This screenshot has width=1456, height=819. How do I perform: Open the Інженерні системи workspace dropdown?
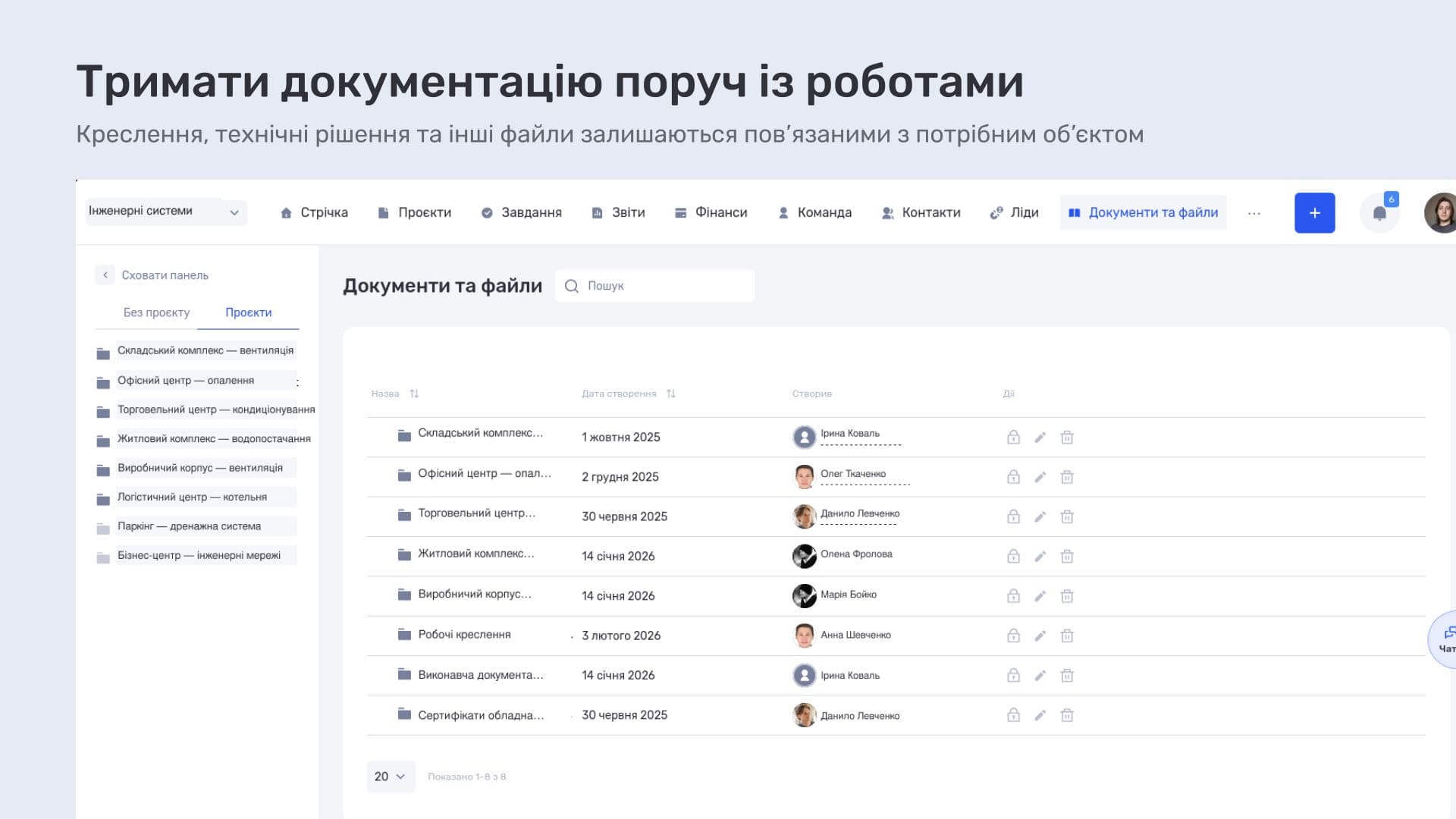point(167,212)
